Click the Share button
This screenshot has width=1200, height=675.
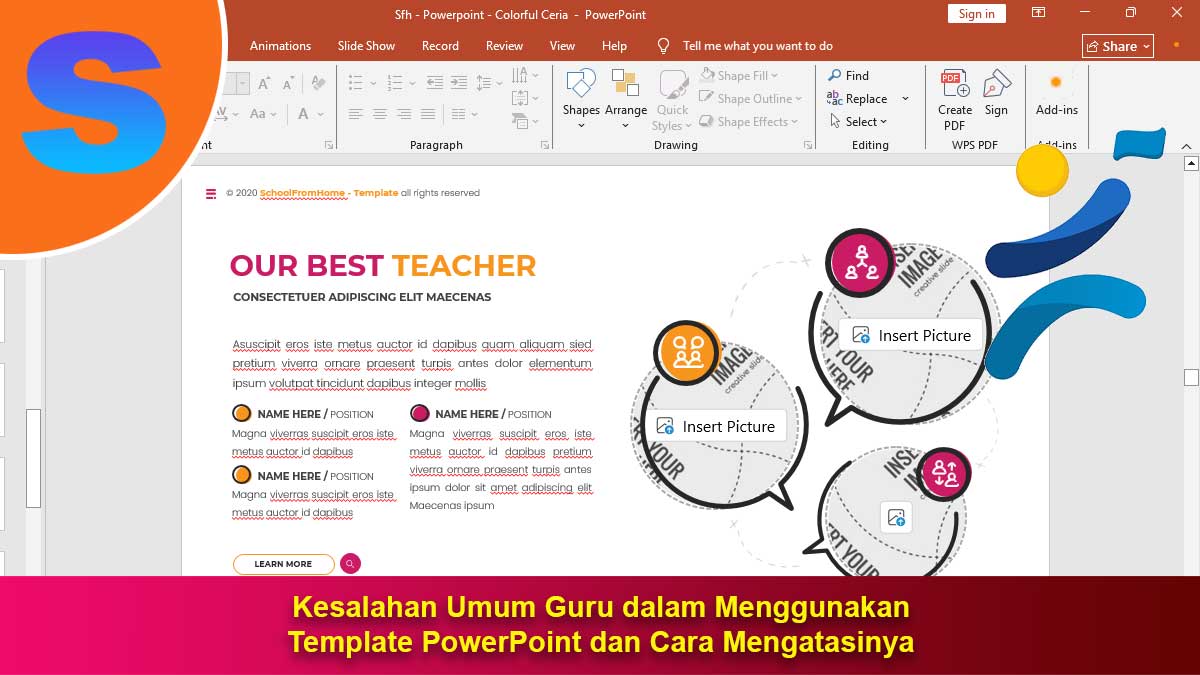click(x=1118, y=46)
